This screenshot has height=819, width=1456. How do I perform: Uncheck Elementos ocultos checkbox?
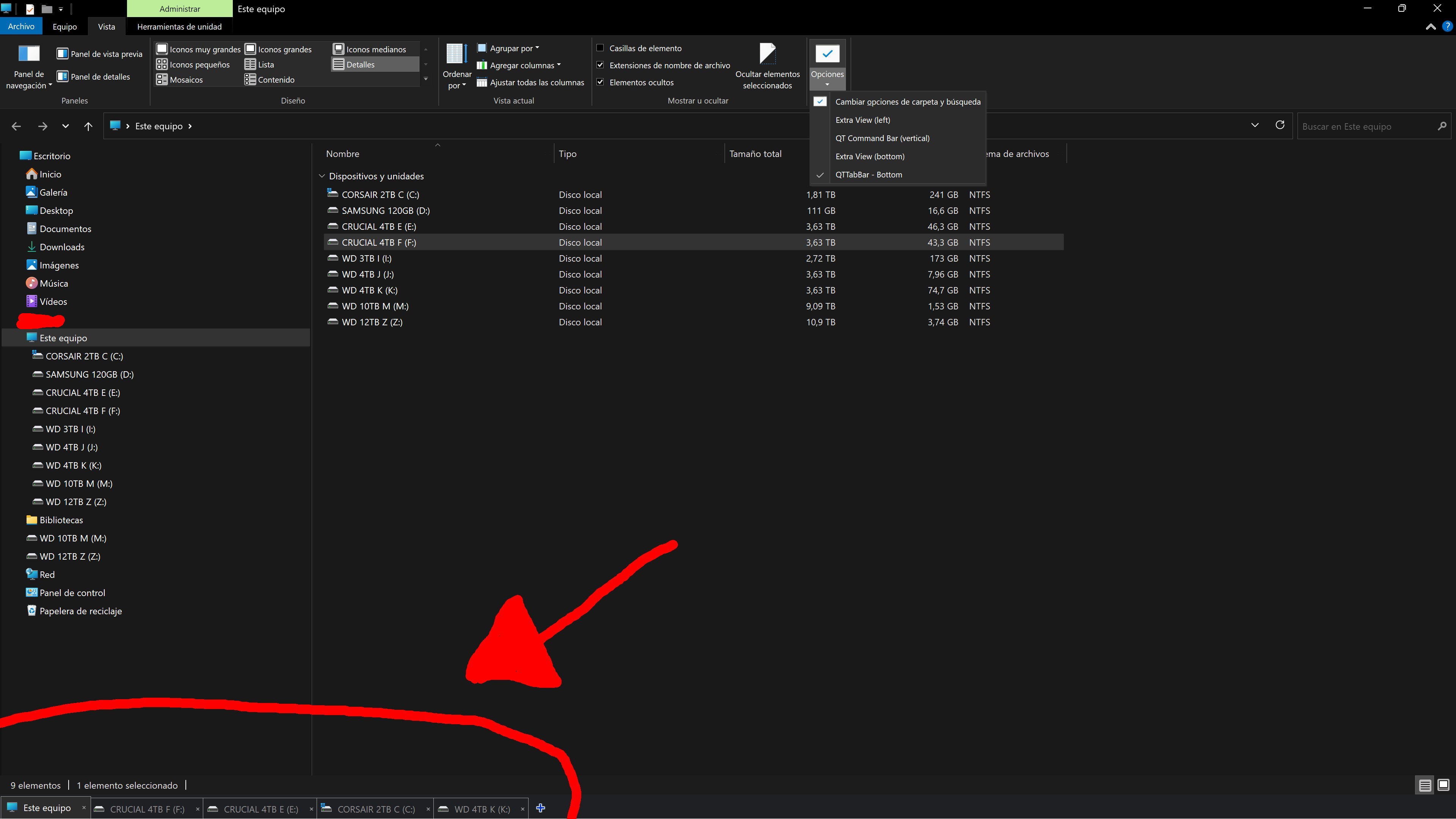(x=600, y=82)
